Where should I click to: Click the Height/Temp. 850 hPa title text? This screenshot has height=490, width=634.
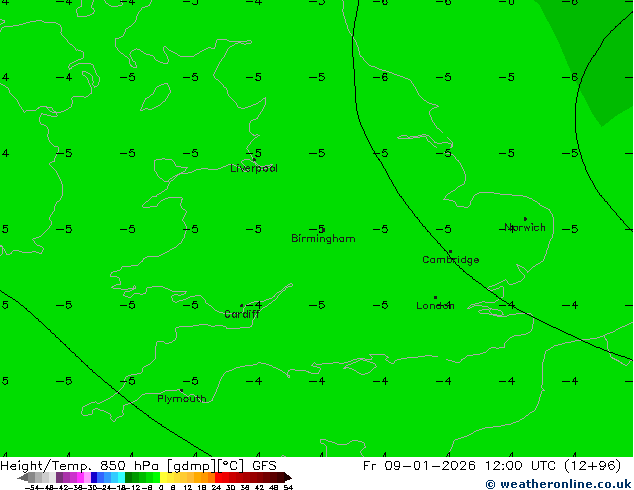pyautogui.click(x=81, y=466)
